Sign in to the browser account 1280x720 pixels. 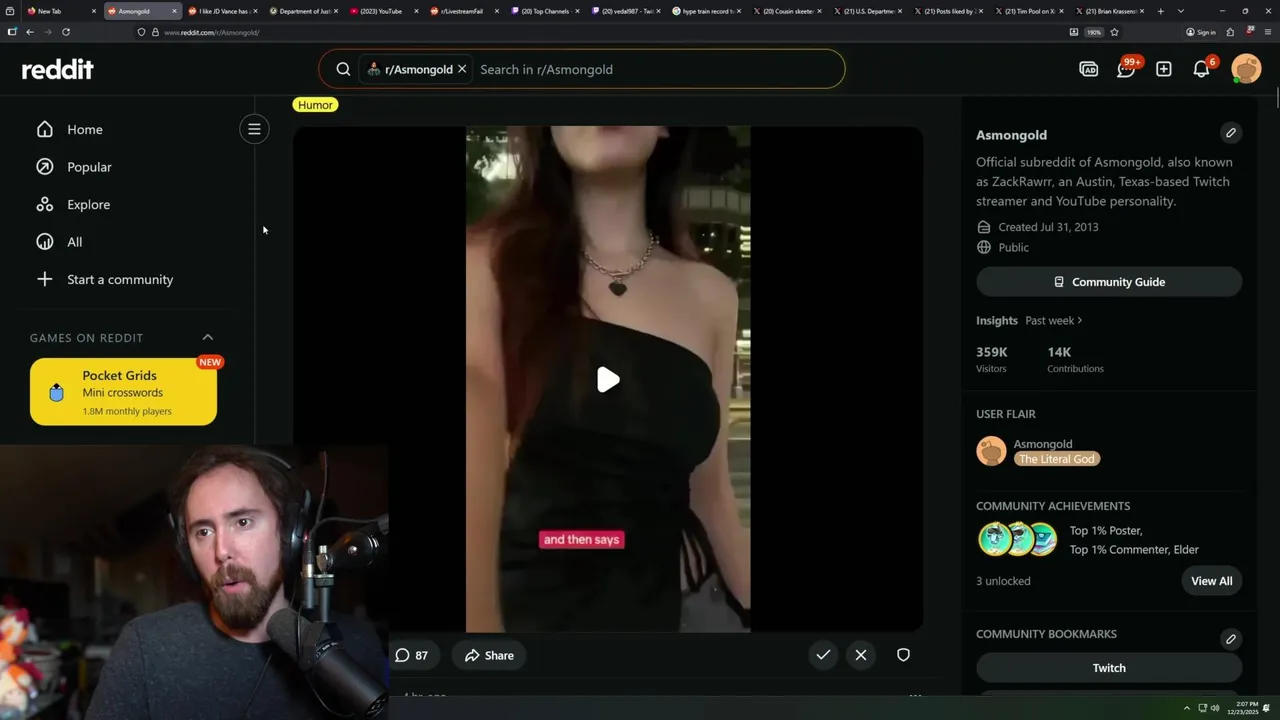(1201, 32)
